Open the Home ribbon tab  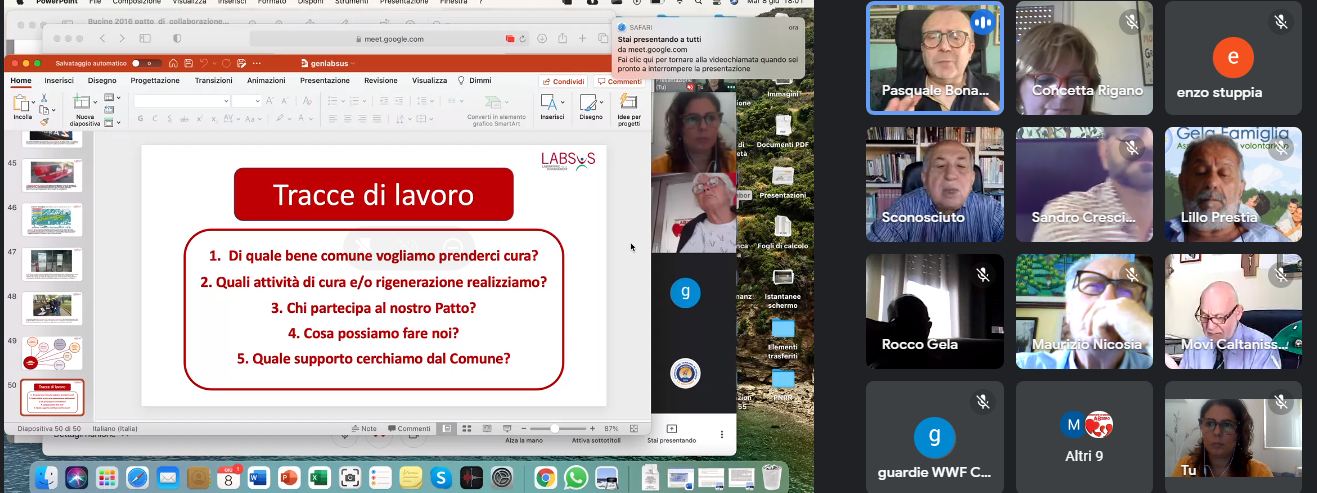point(20,81)
